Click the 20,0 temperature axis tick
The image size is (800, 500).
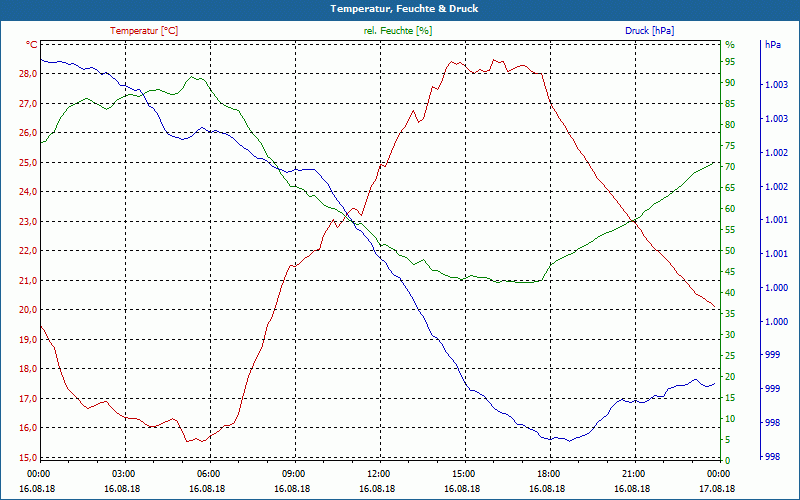(28, 310)
